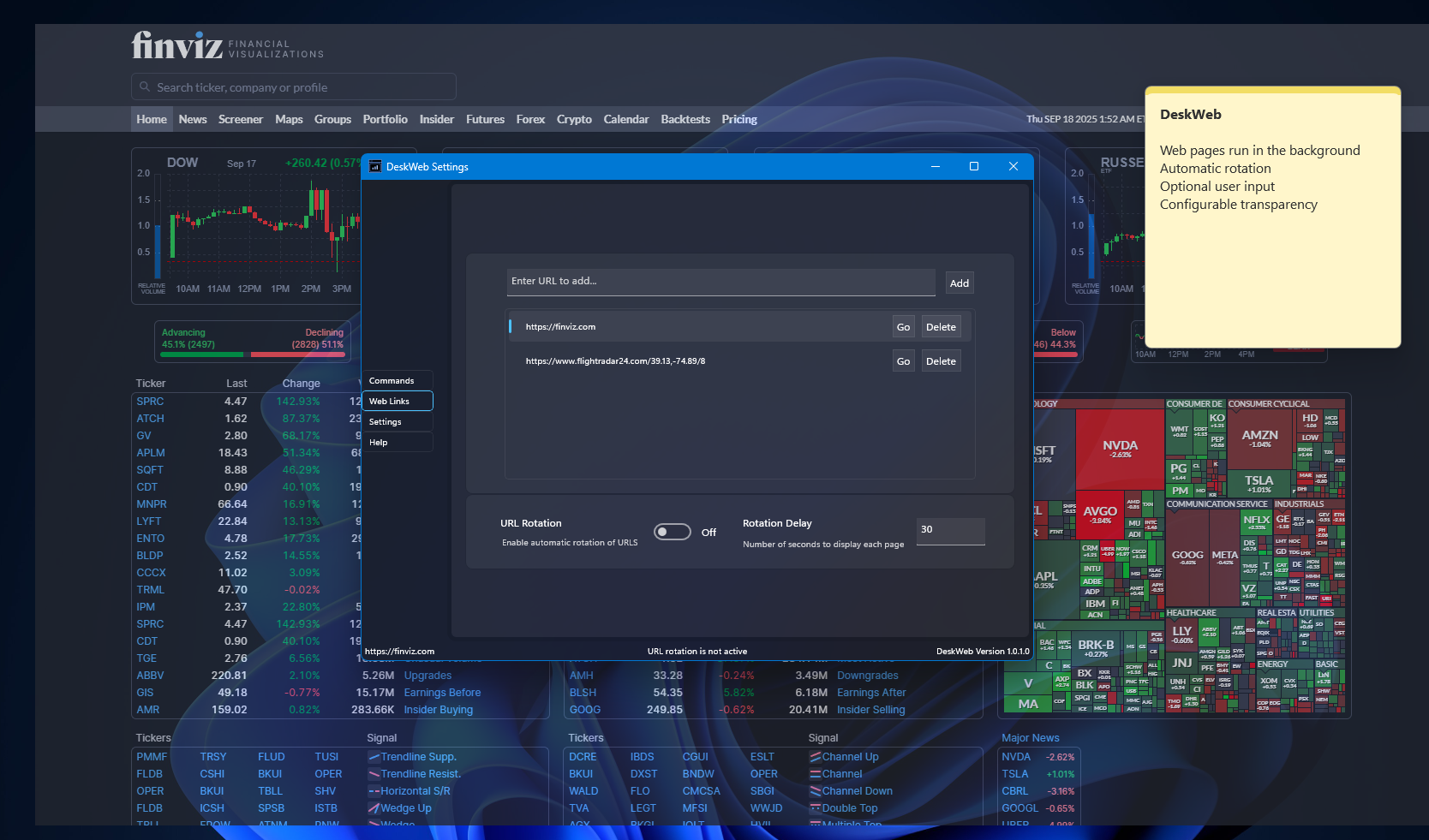Click Advancing/Declining progress bar
Image resolution: width=1429 pixels, height=840 pixels.
252,354
